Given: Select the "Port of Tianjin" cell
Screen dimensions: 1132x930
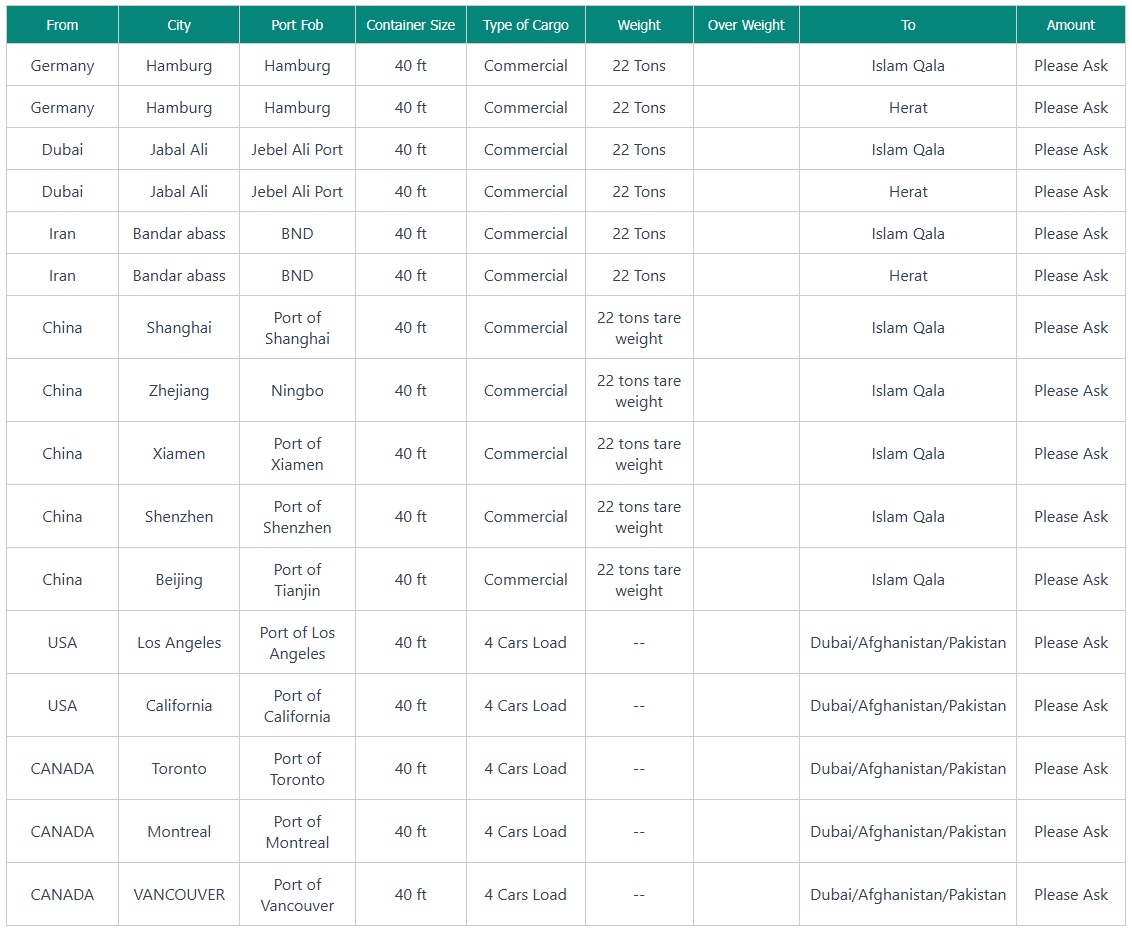Looking at the screenshot, I should pyautogui.click(x=297, y=580).
